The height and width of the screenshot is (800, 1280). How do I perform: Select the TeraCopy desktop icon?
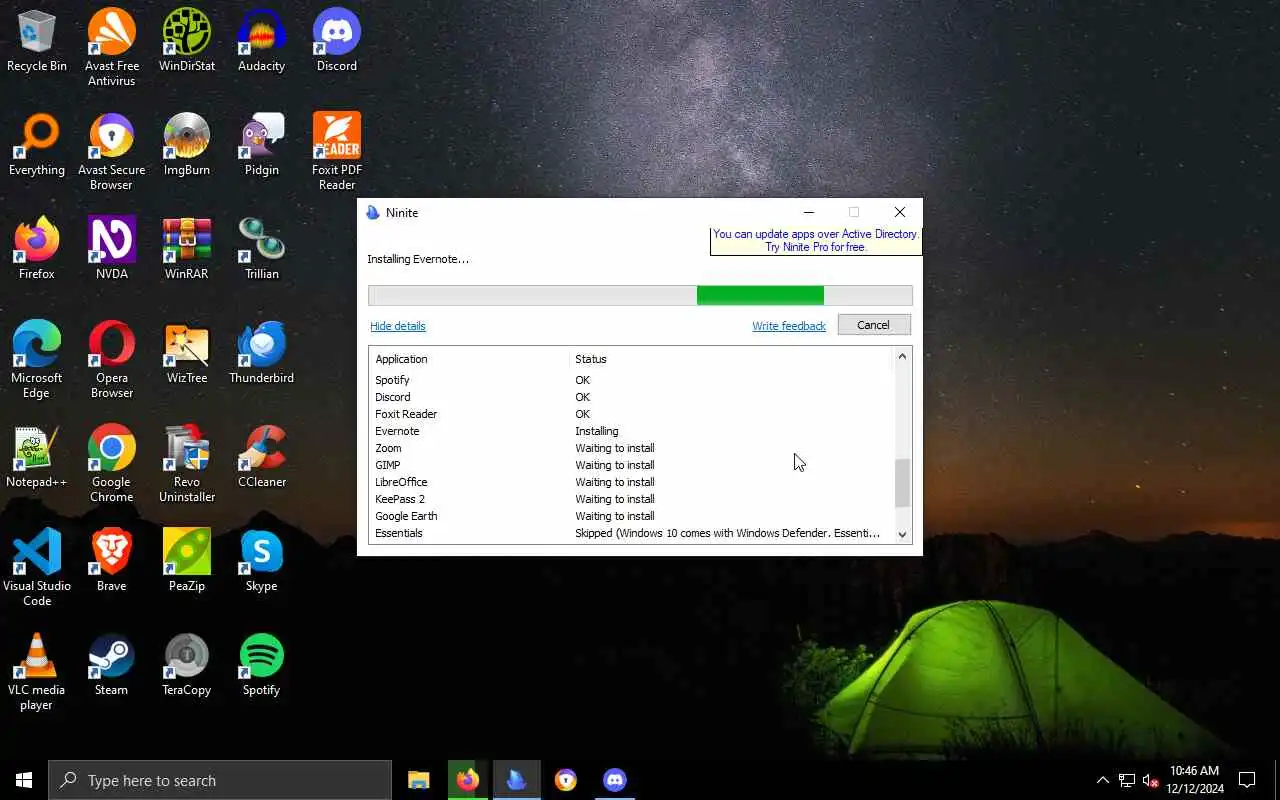pos(187,665)
